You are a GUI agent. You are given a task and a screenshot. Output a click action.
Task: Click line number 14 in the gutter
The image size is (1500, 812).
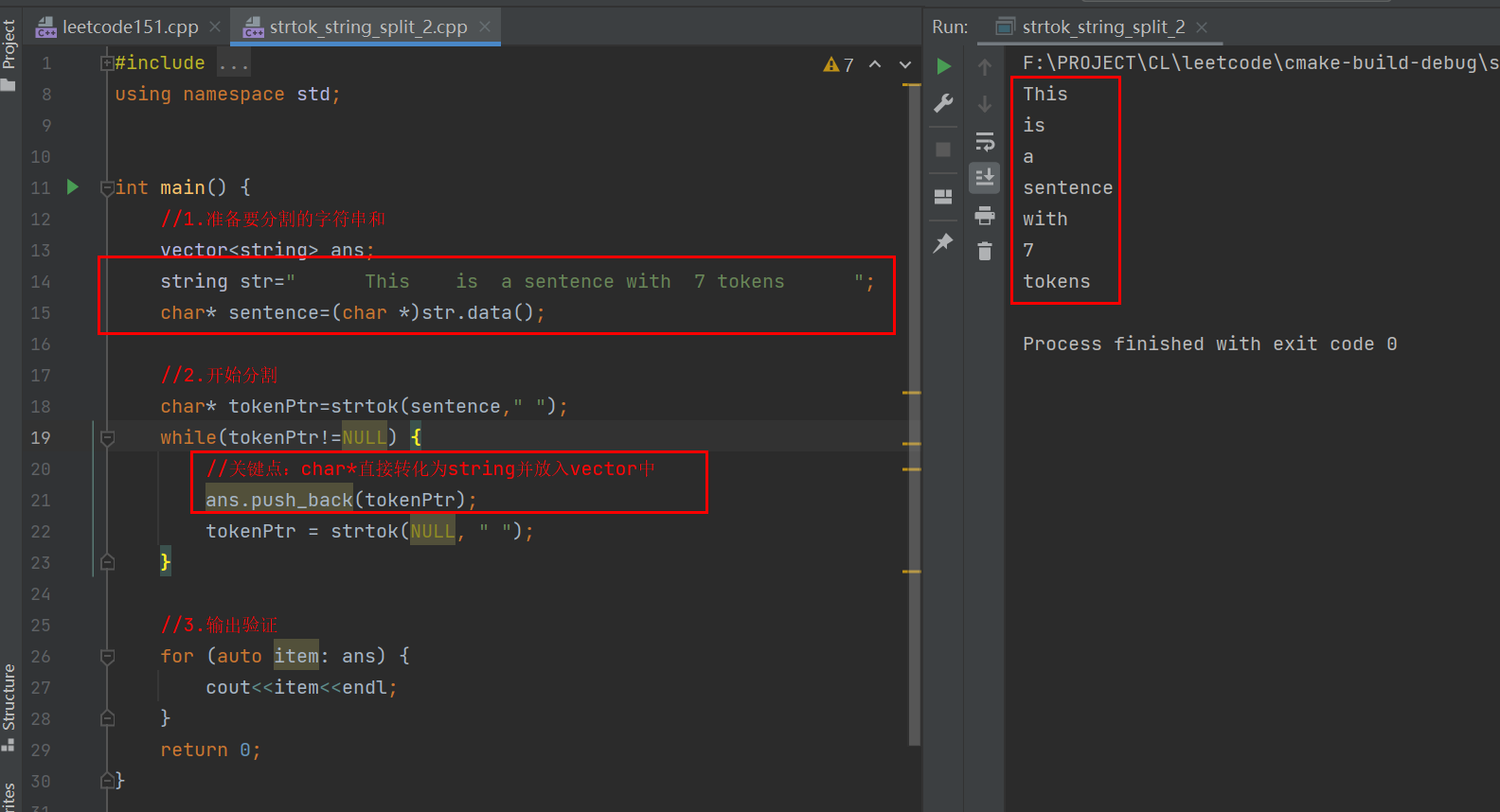pyautogui.click(x=41, y=281)
